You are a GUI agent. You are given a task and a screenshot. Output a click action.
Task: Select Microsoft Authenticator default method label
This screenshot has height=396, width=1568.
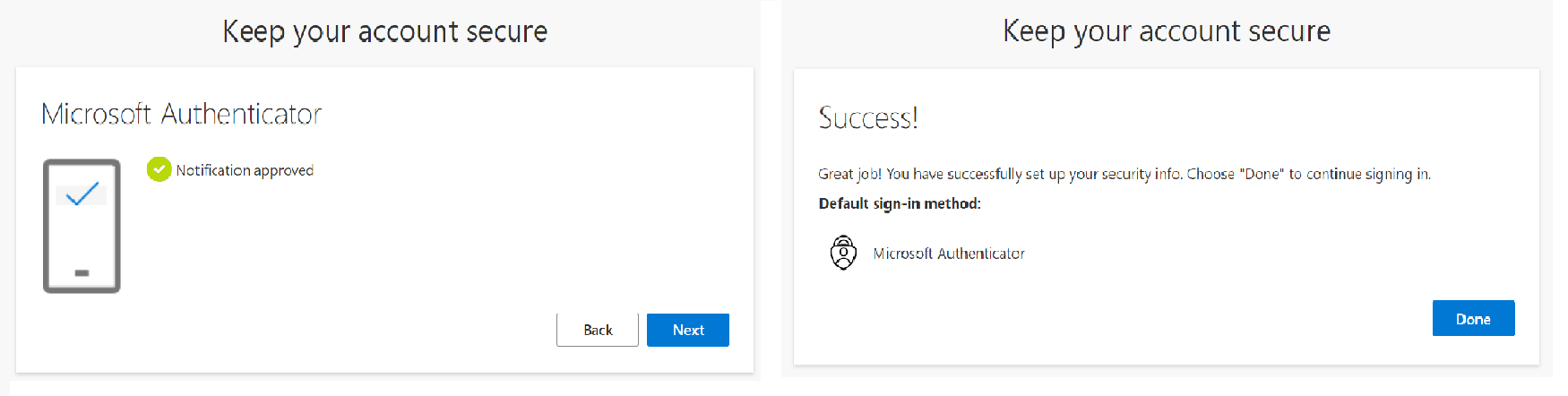click(x=949, y=254)
